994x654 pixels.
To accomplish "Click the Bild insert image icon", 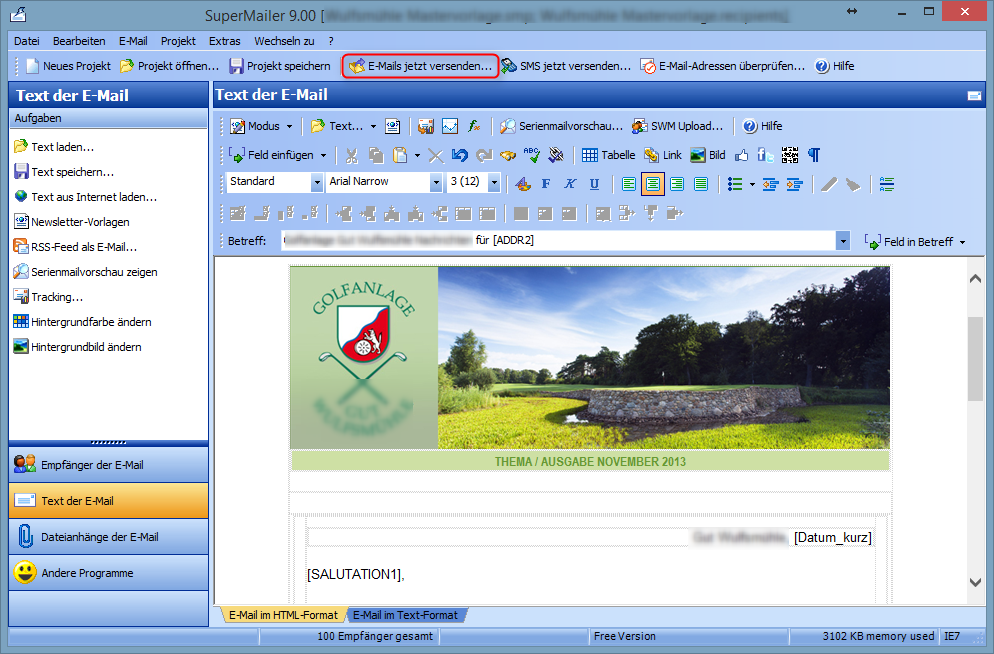I will click(708, 155).
